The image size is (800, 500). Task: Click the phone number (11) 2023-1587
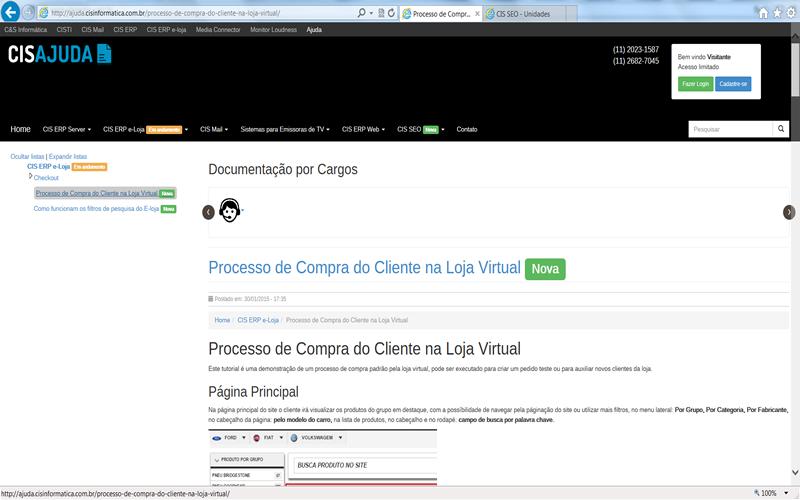point(636,50)
